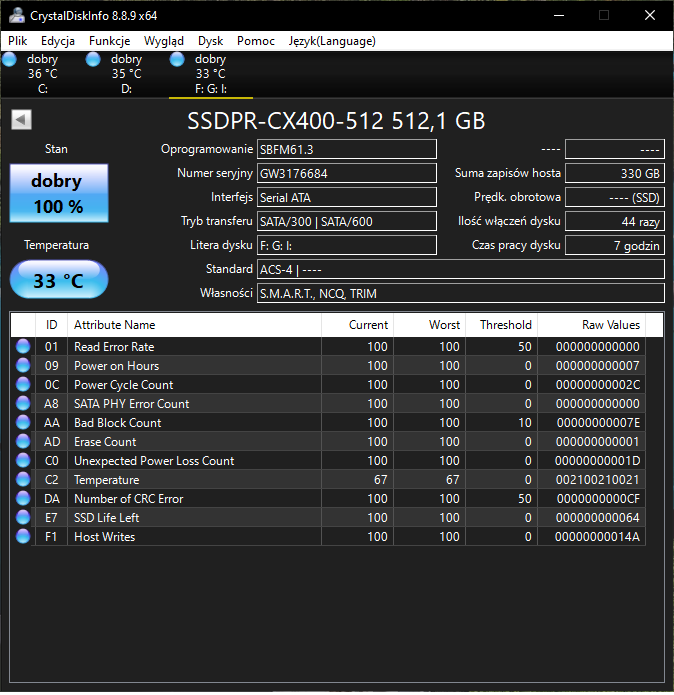Image resolution: width=674 pixels, height=695 pixels.
Task: Click the previous disk arrow button
Action: [x=21, y=120]
